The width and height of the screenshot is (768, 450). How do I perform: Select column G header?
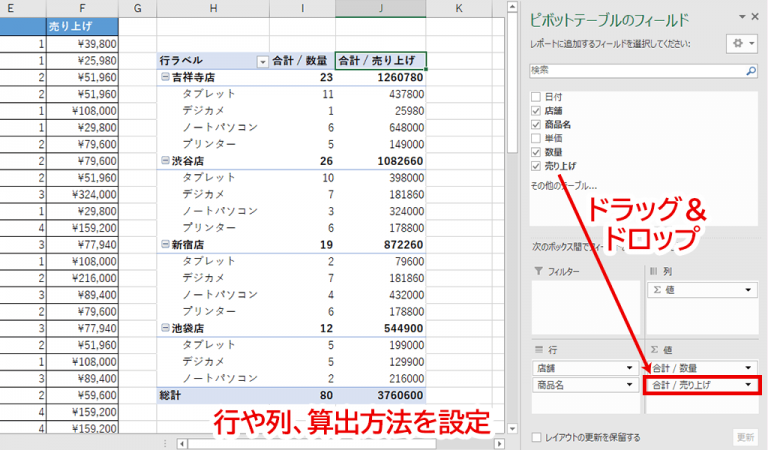click(x=138, y=8)
